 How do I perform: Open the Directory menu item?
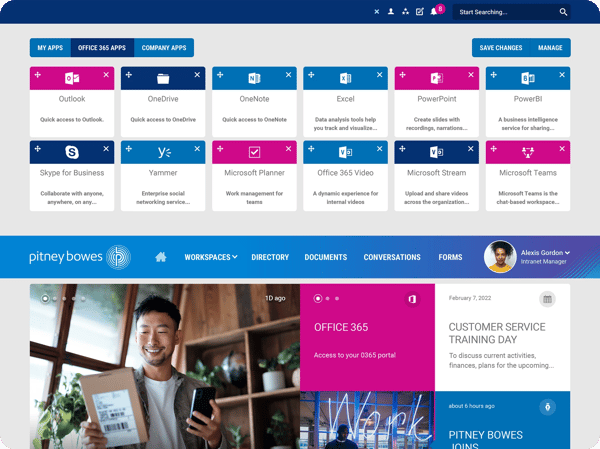click(270, 257)
